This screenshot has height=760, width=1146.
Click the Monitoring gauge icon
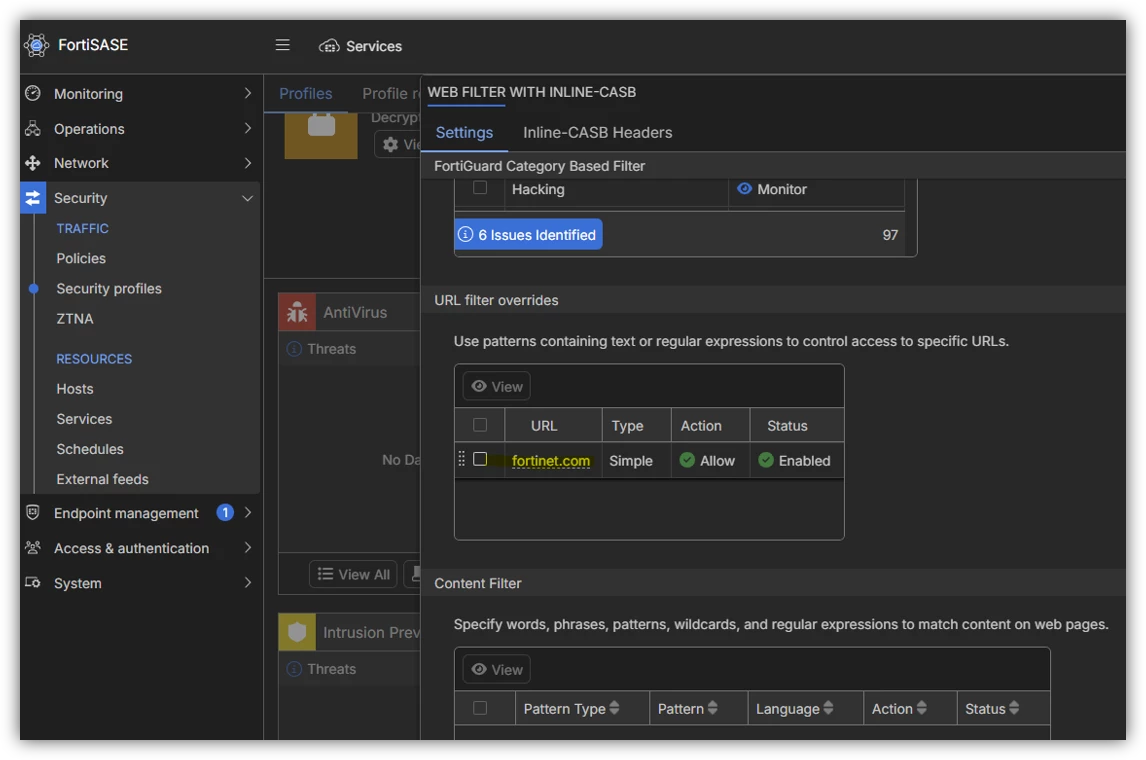33,94
